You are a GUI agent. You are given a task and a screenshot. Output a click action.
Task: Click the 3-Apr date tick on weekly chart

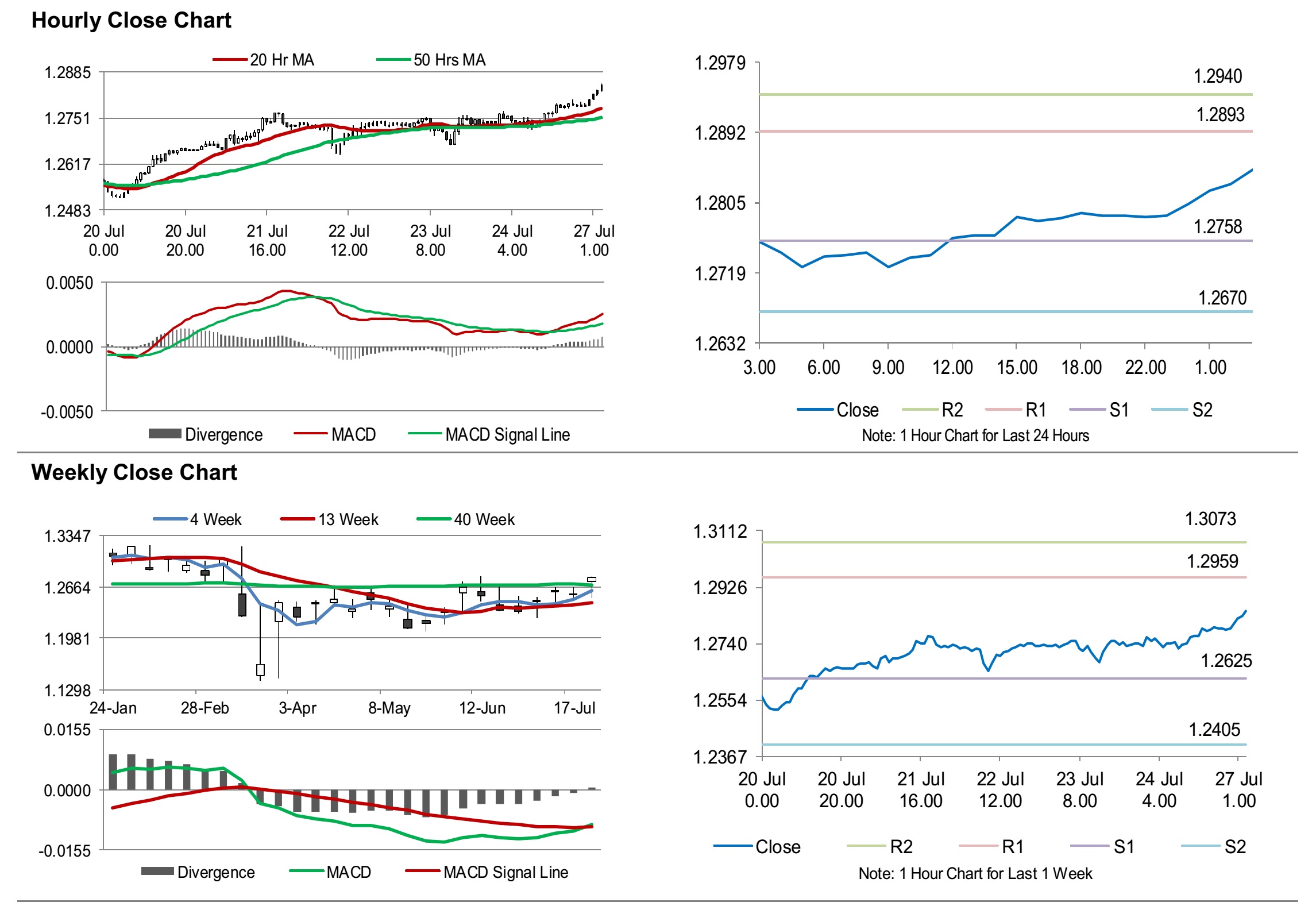297,708
